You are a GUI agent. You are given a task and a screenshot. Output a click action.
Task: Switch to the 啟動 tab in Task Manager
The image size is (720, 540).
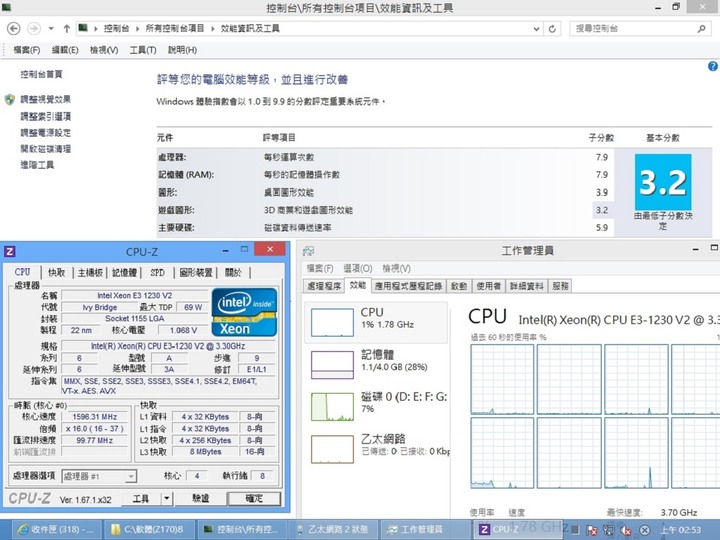459,286
